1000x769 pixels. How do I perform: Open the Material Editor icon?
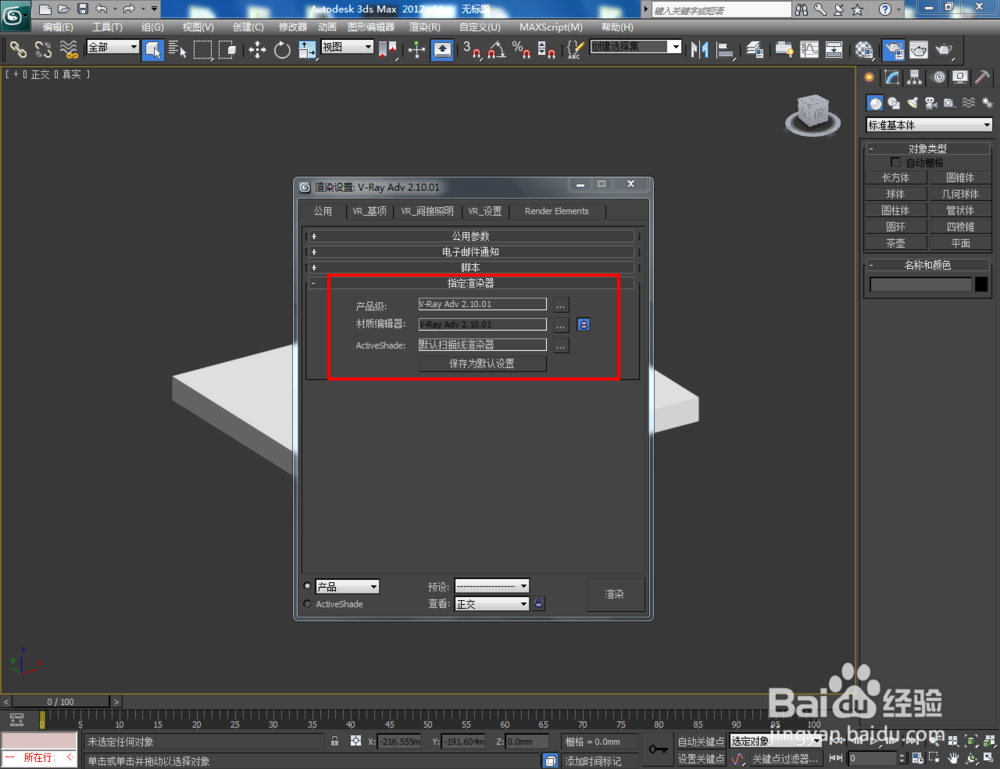tap(864, 49)
